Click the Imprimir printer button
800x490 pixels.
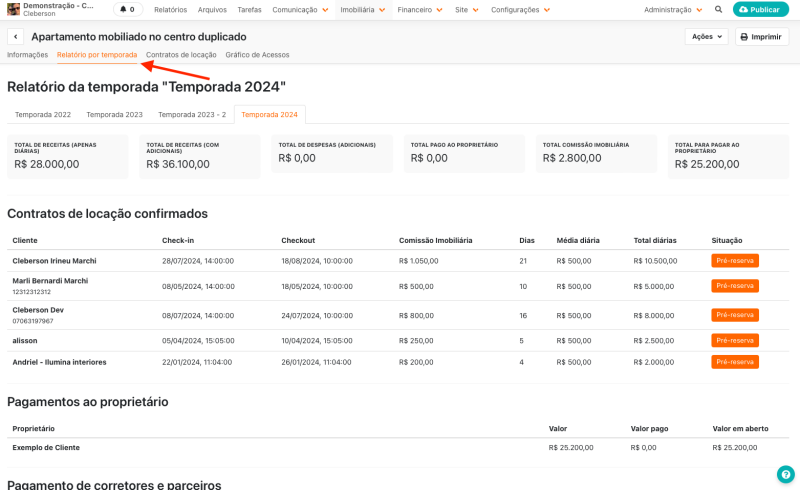(761, 37)
